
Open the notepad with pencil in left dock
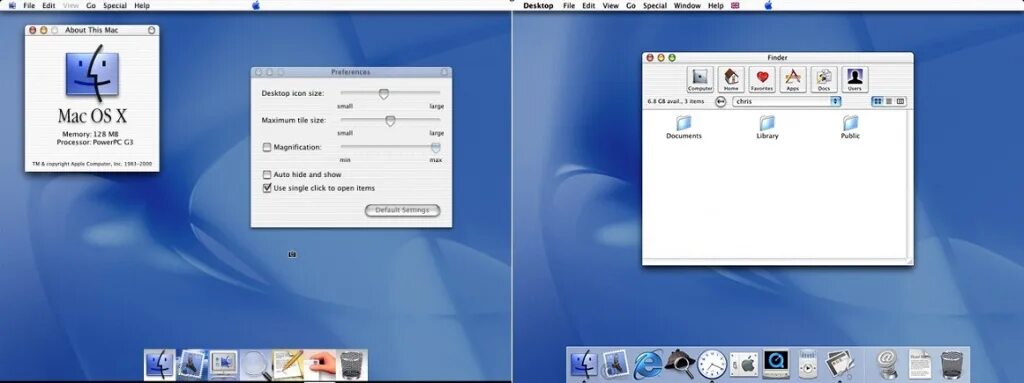pyautogui.click(x=287, y=365)
